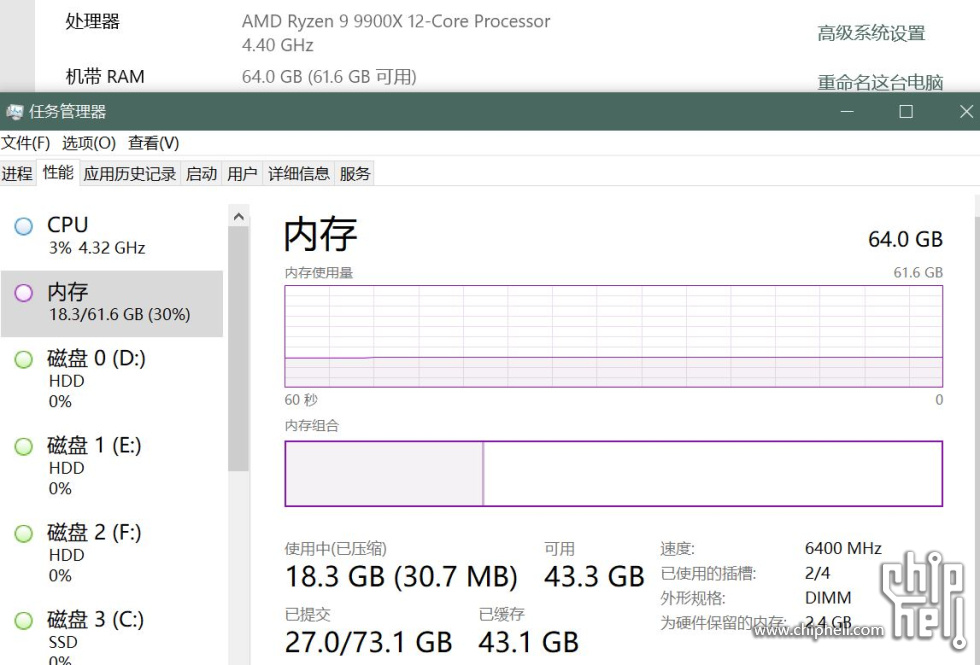The image size is (980, 665).
Task: Click the 61.6 GB graph maximum label
Action: [x=918, y=272]
